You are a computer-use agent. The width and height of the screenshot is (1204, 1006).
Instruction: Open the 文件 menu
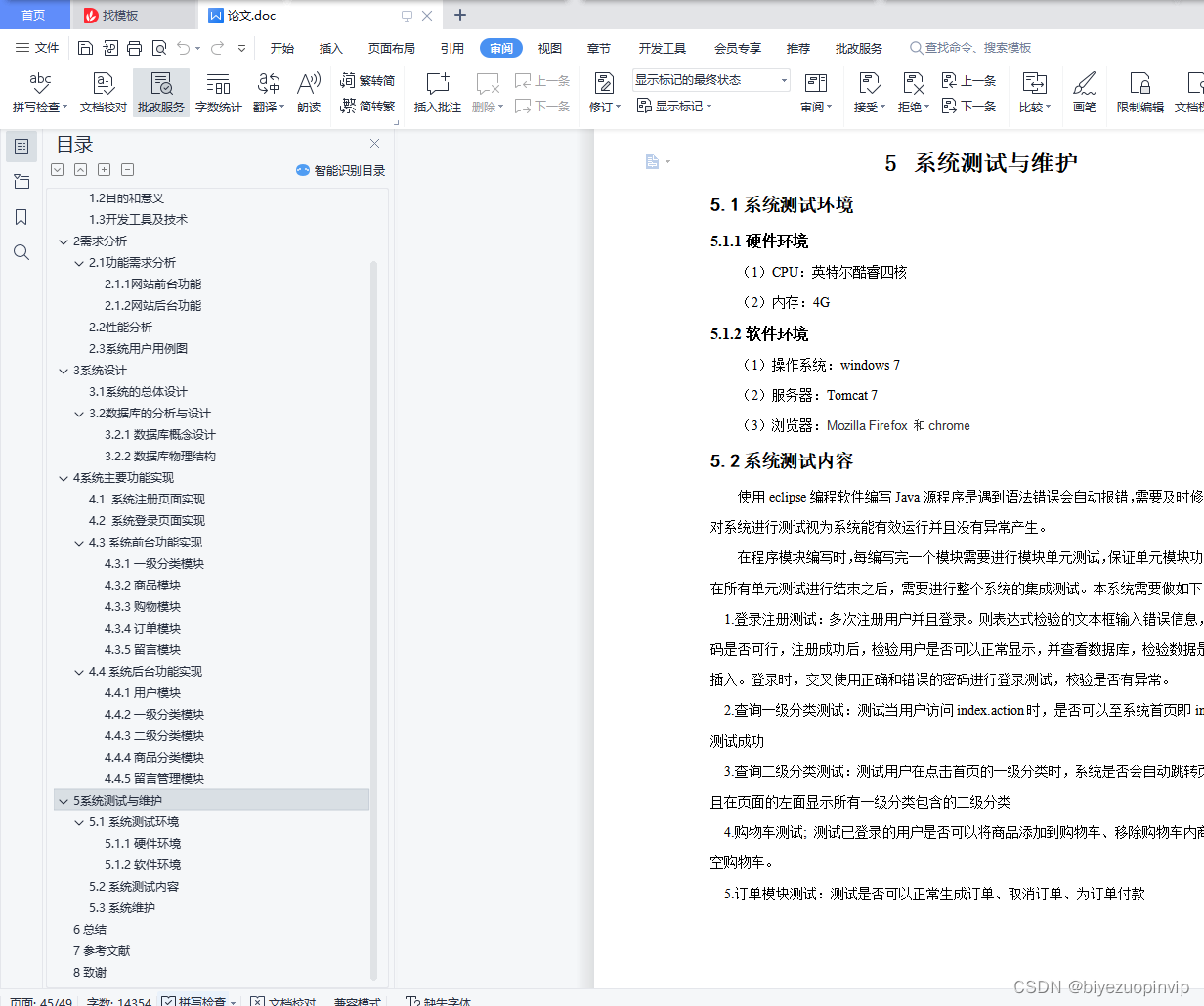click(x=37, y=48)
